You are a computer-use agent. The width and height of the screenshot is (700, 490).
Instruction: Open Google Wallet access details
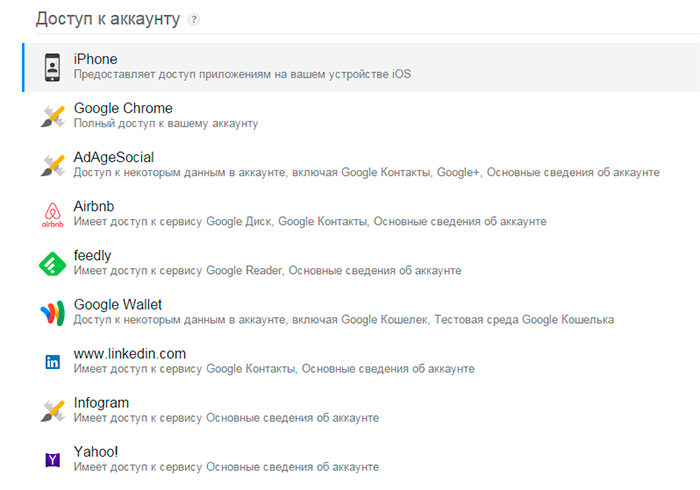point(118,304)
